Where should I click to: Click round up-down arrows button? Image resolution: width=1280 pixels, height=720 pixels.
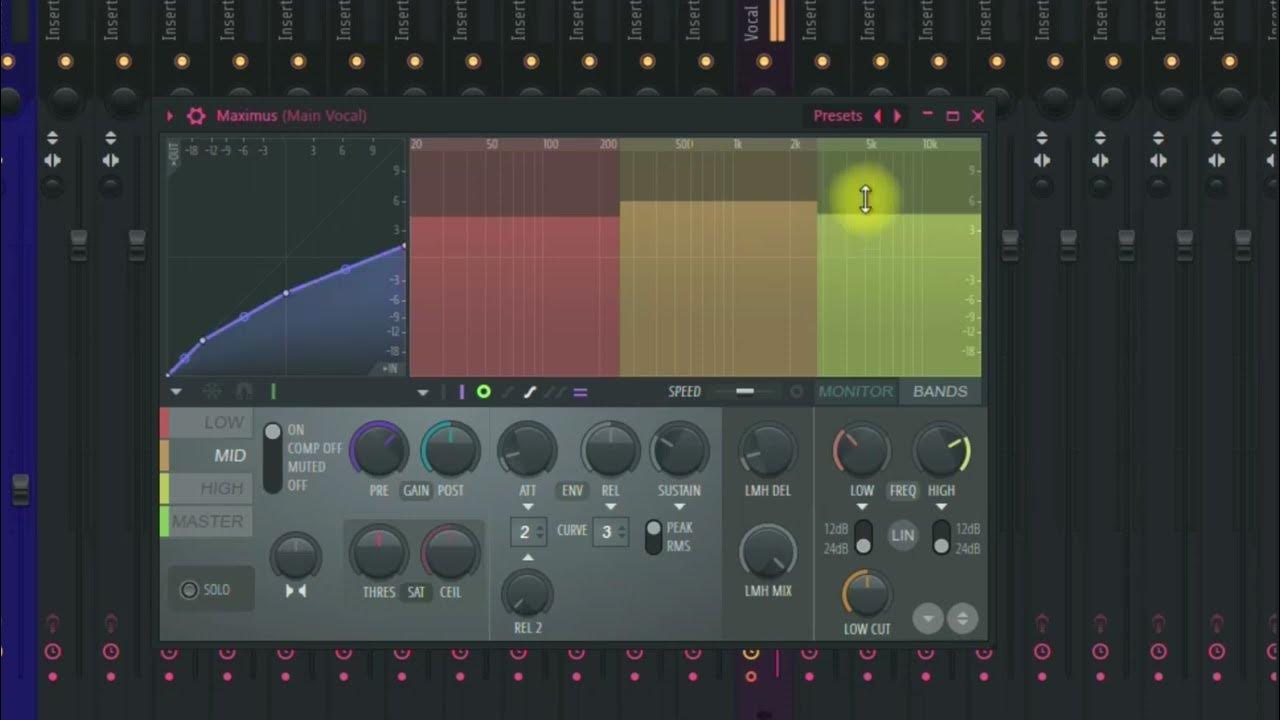(x=962, y=619)
